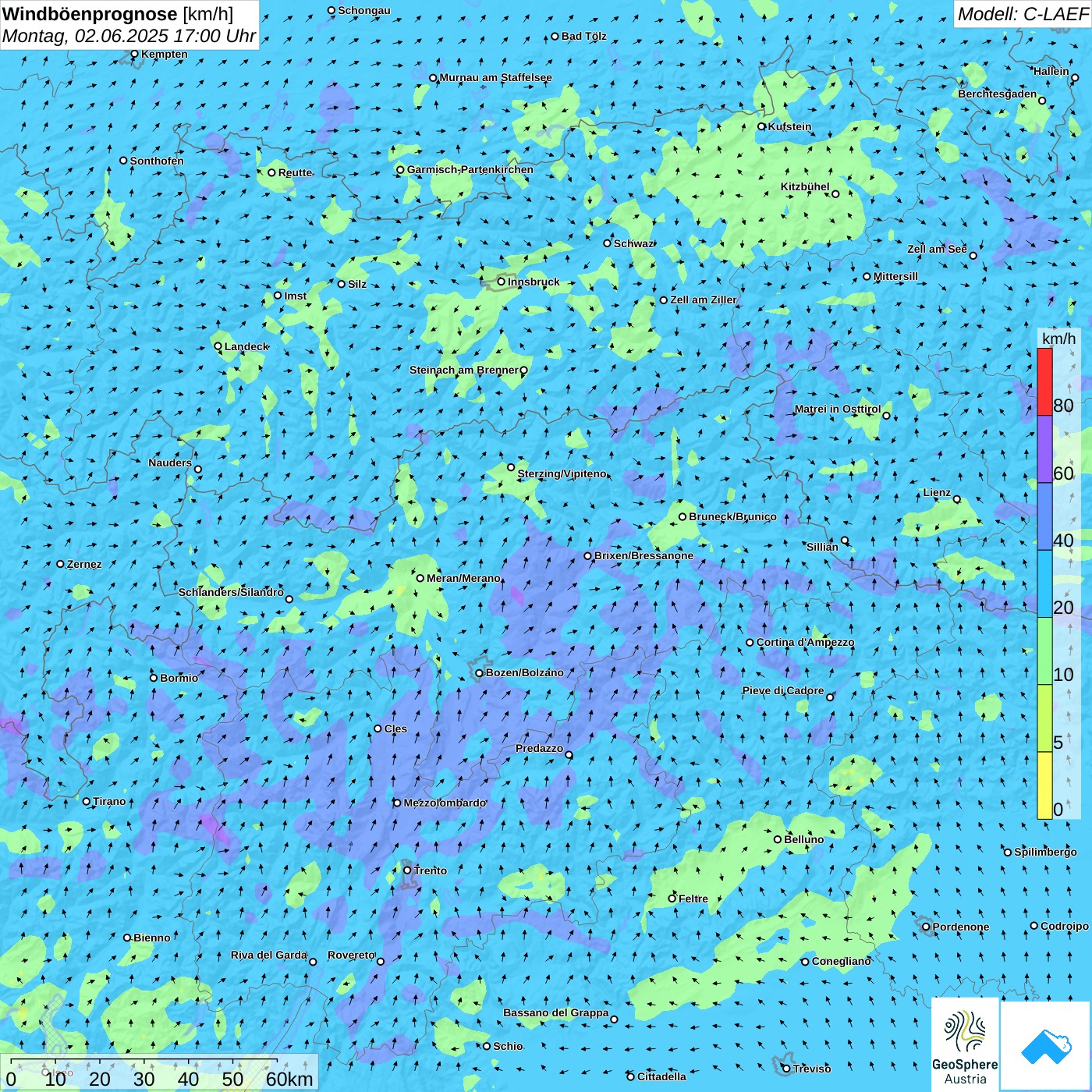Click the date 'Montag, 02.06.2025 17:00 Uhr'
1092x1092 pixels.
(129, 36)
